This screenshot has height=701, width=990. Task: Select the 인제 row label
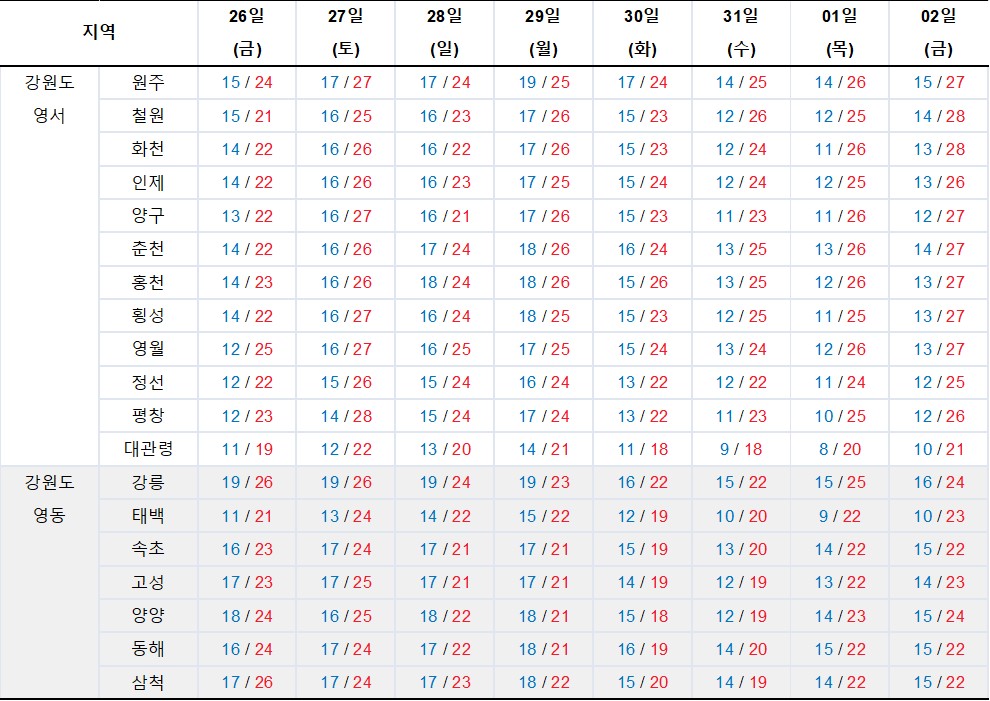pos(148,183)
